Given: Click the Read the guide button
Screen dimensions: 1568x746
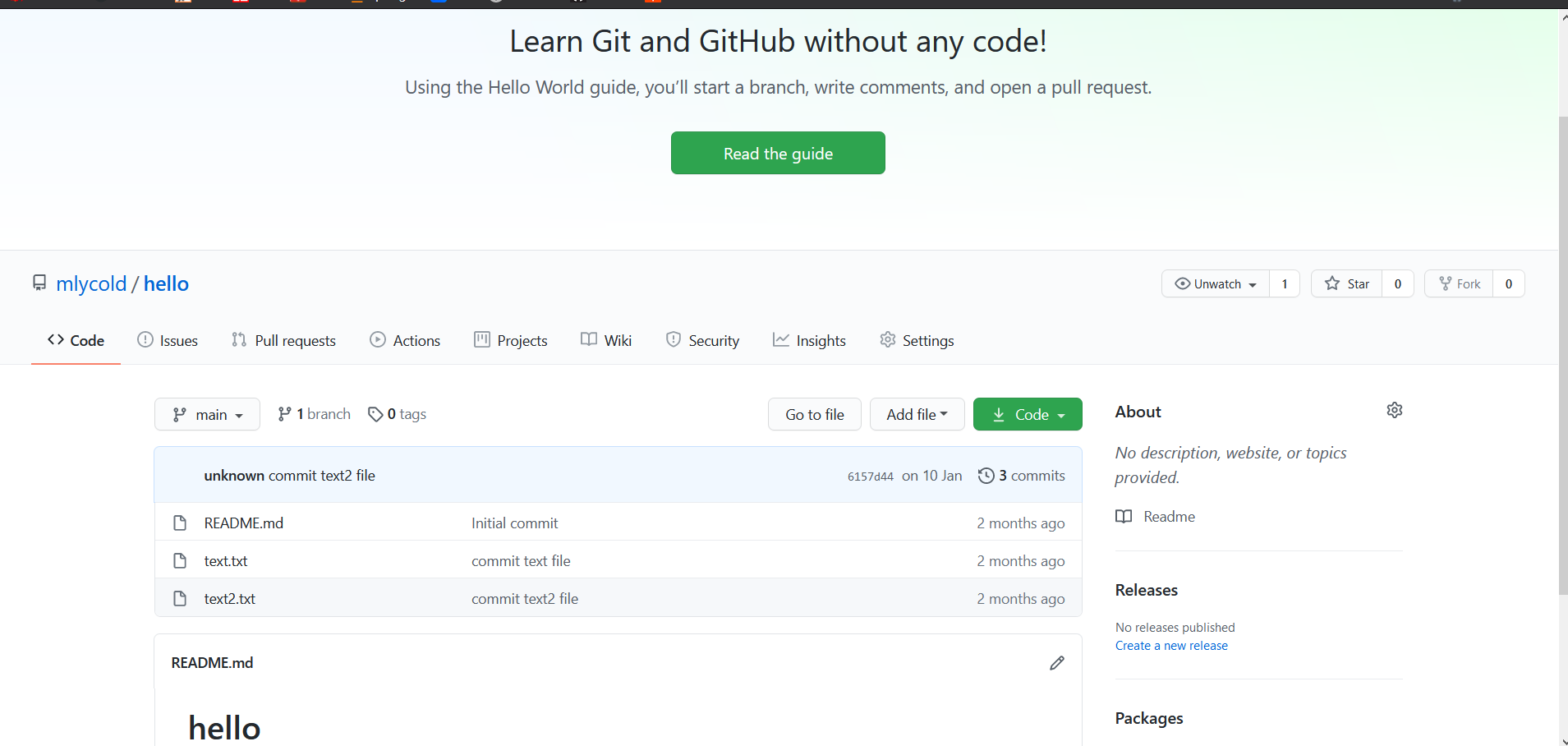Looking at the screenshot, I should point(778,153).
